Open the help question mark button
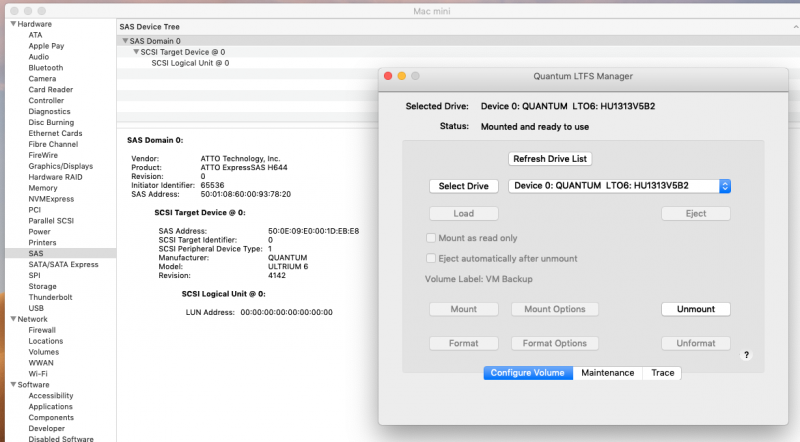This screenshot has height=442, width=800. coord(746,355)
